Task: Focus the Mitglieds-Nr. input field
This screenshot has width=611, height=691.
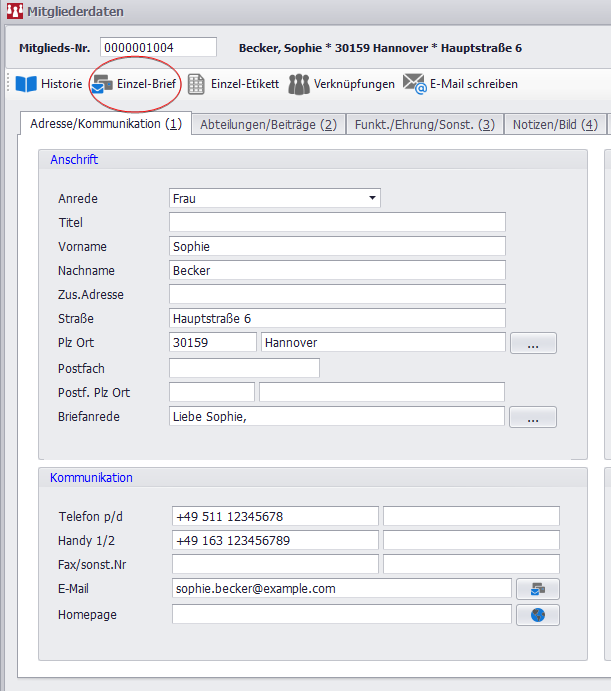Action: (x=158, y=47)
